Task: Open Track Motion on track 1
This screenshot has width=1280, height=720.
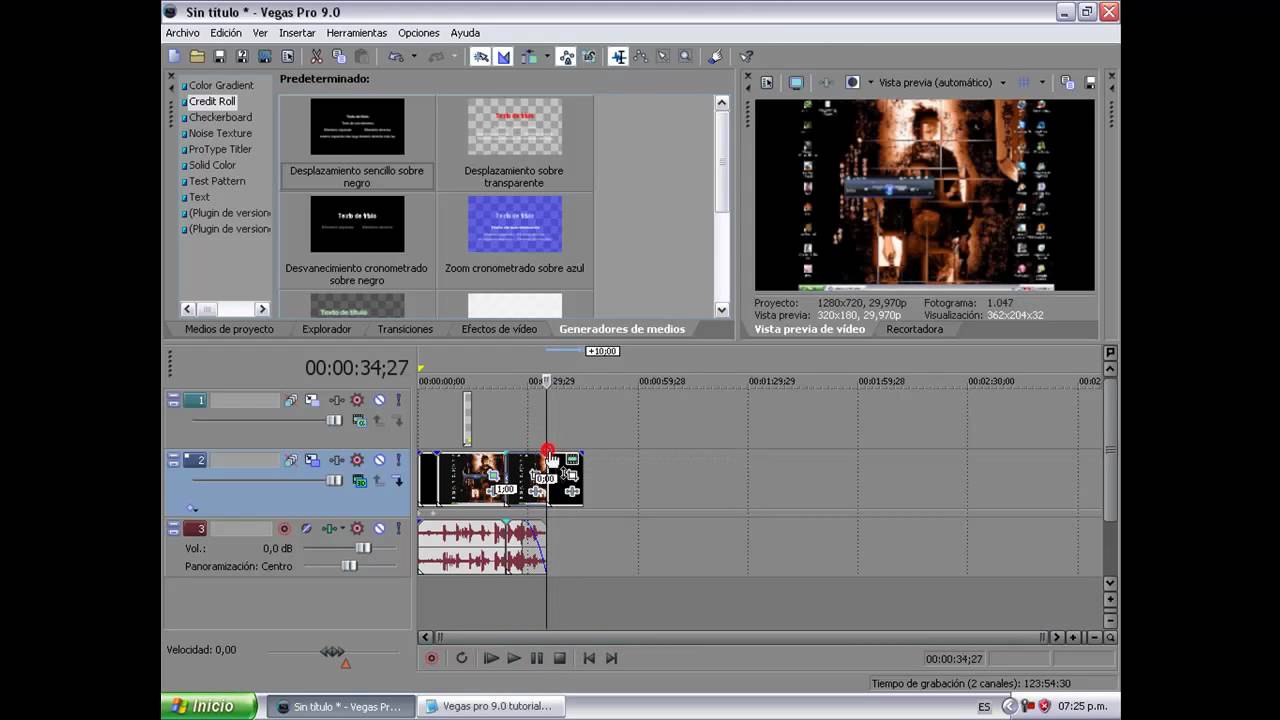Action: tap(312, 400)
